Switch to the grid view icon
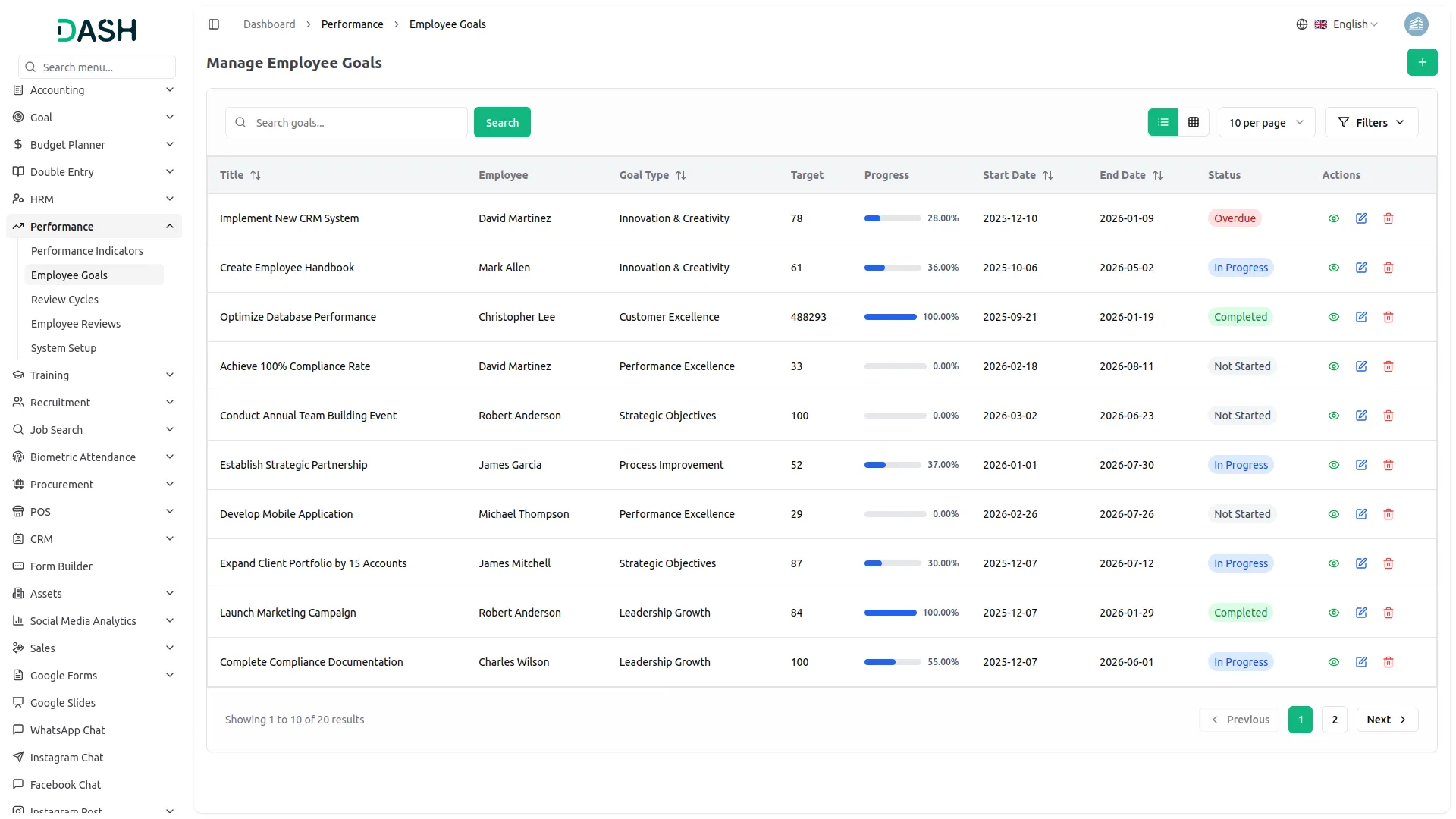The width and height of the screenshot is (1456, 819). click(1193, 122)
